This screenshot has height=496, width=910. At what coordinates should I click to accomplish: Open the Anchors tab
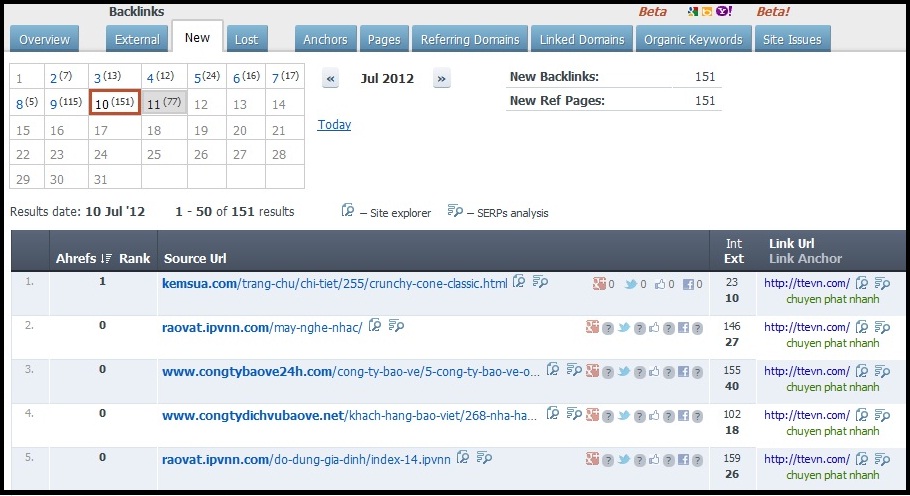coord(325,39)
